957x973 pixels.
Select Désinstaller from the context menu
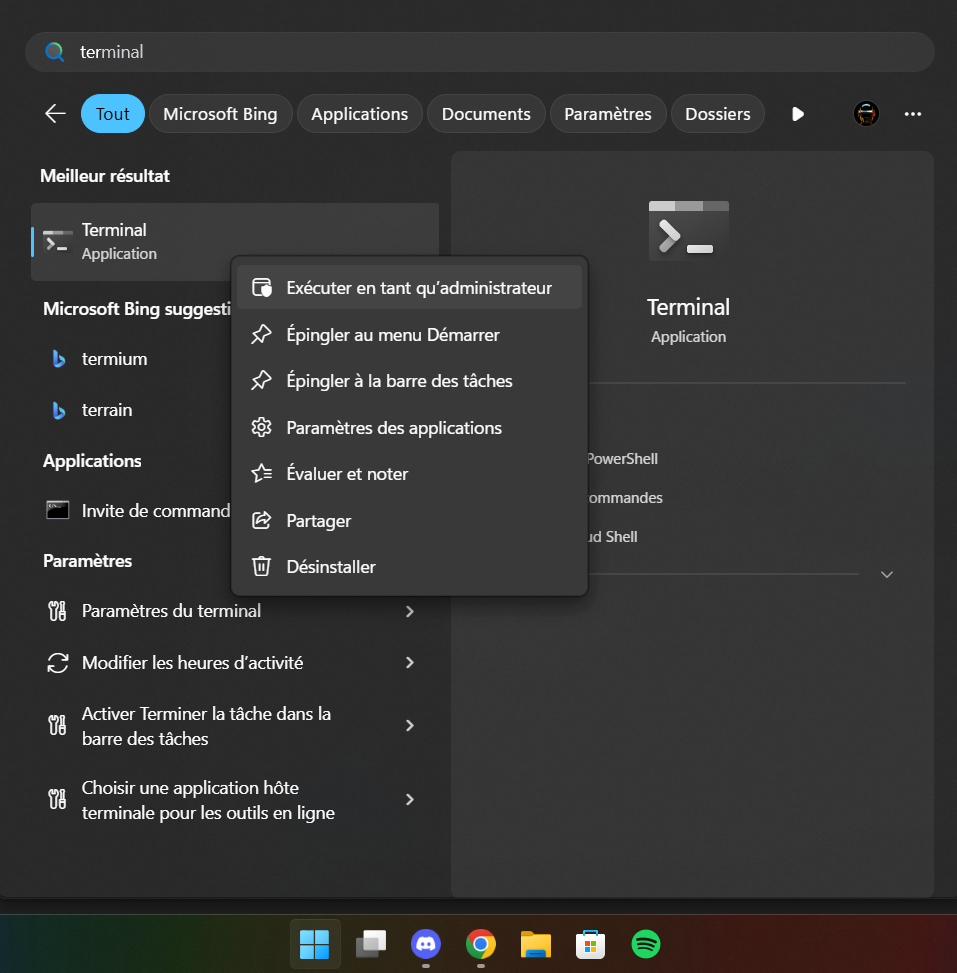(330, 567)
